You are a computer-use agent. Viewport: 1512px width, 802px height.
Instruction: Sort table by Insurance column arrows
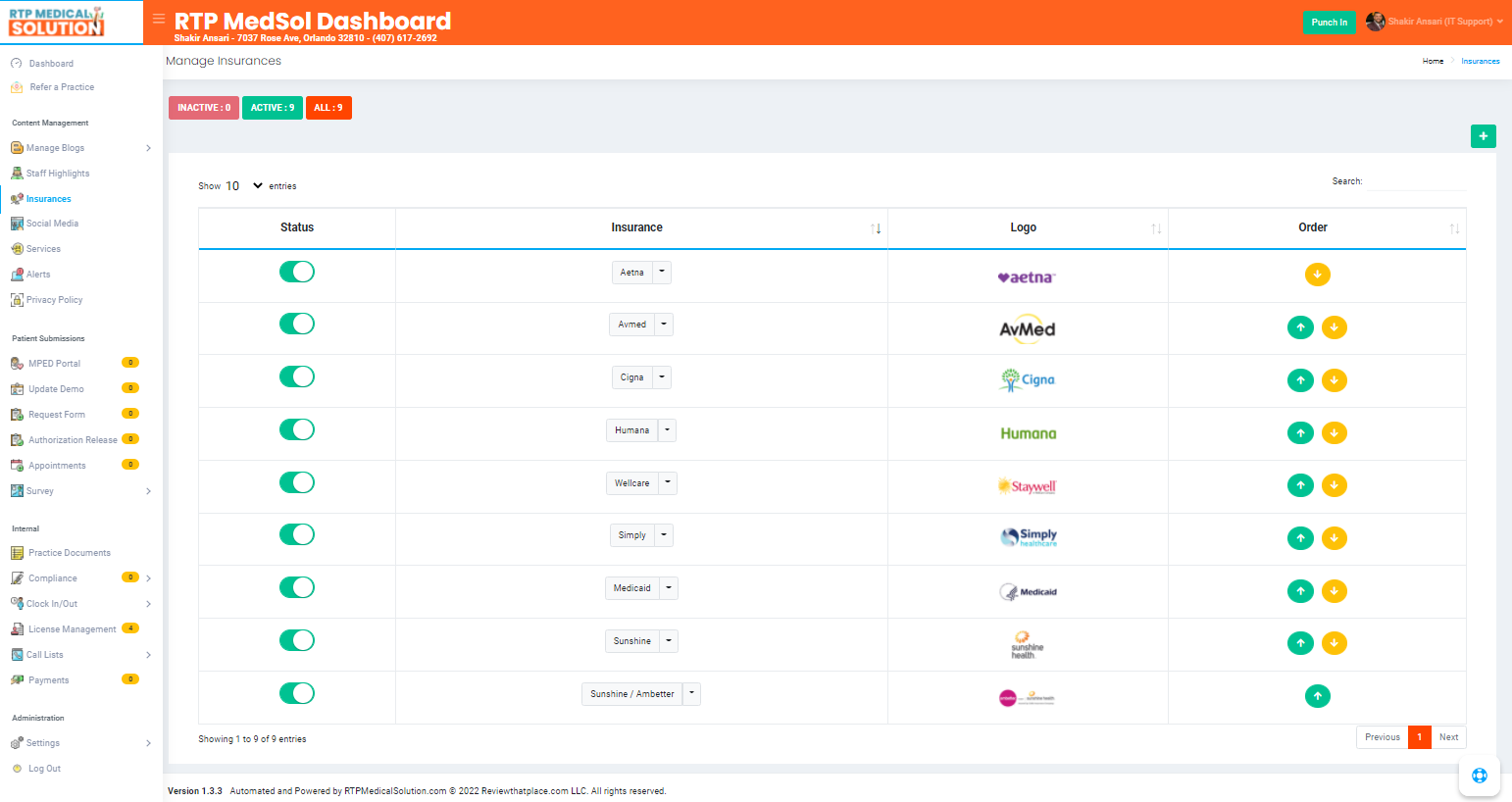[876, 228]
